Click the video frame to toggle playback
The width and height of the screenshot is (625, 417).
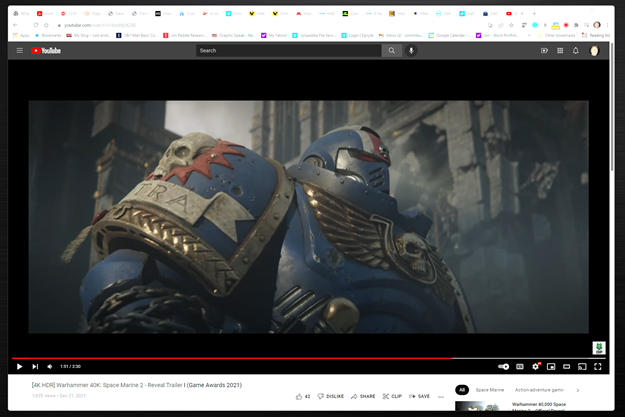[309, 216]
